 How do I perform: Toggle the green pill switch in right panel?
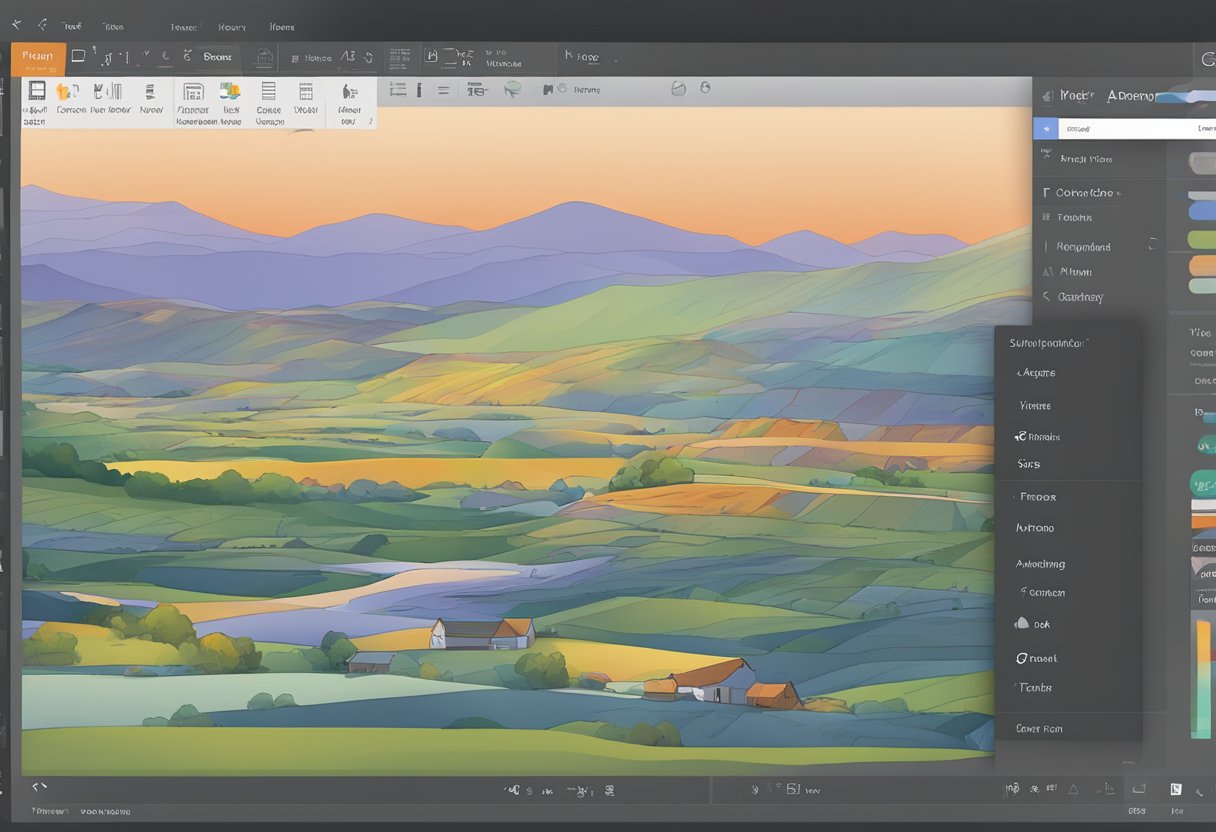tap(1201, 239)
